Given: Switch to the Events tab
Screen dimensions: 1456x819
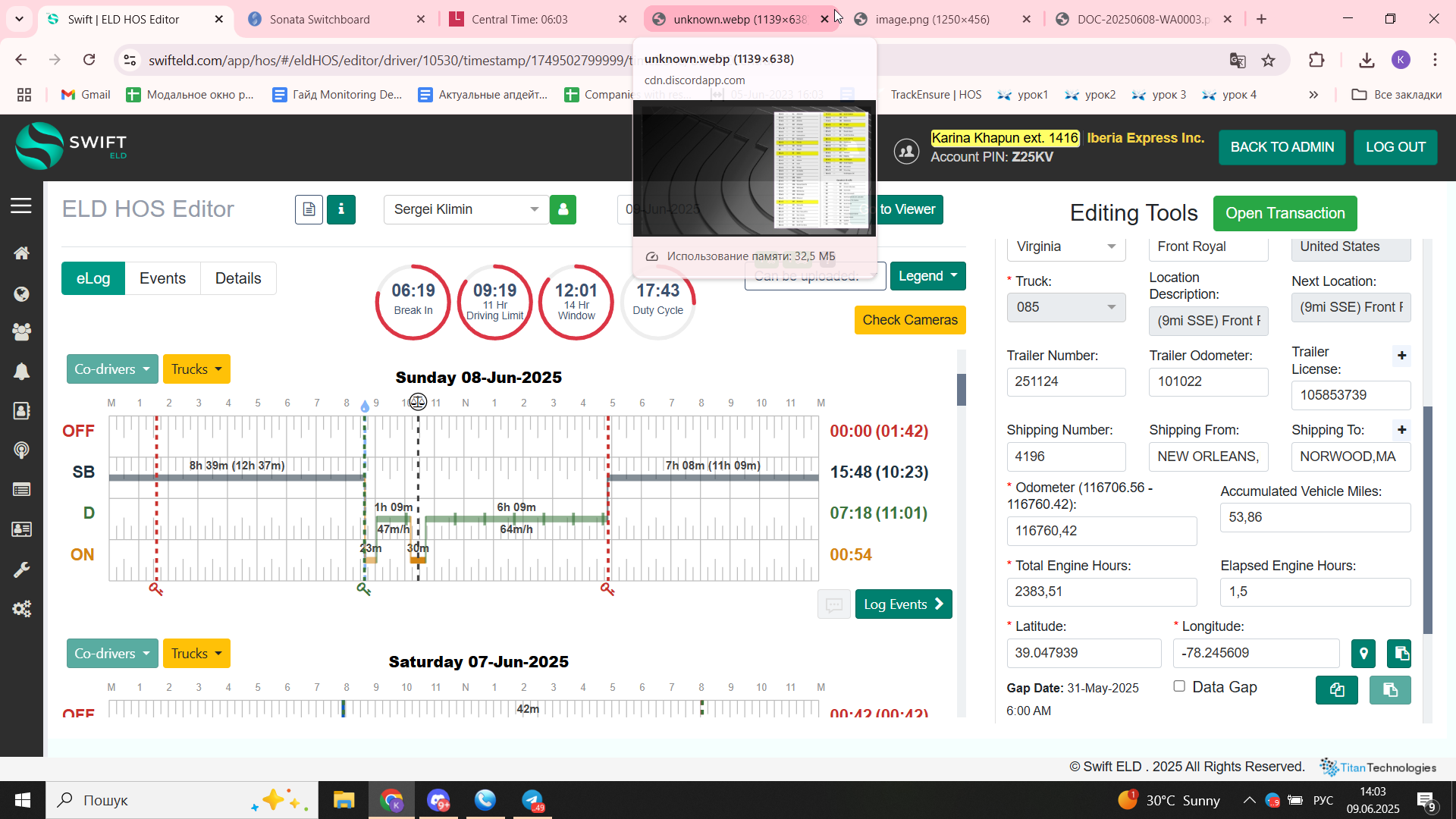Looking at the screenshot, I should [x=162, y=278].
